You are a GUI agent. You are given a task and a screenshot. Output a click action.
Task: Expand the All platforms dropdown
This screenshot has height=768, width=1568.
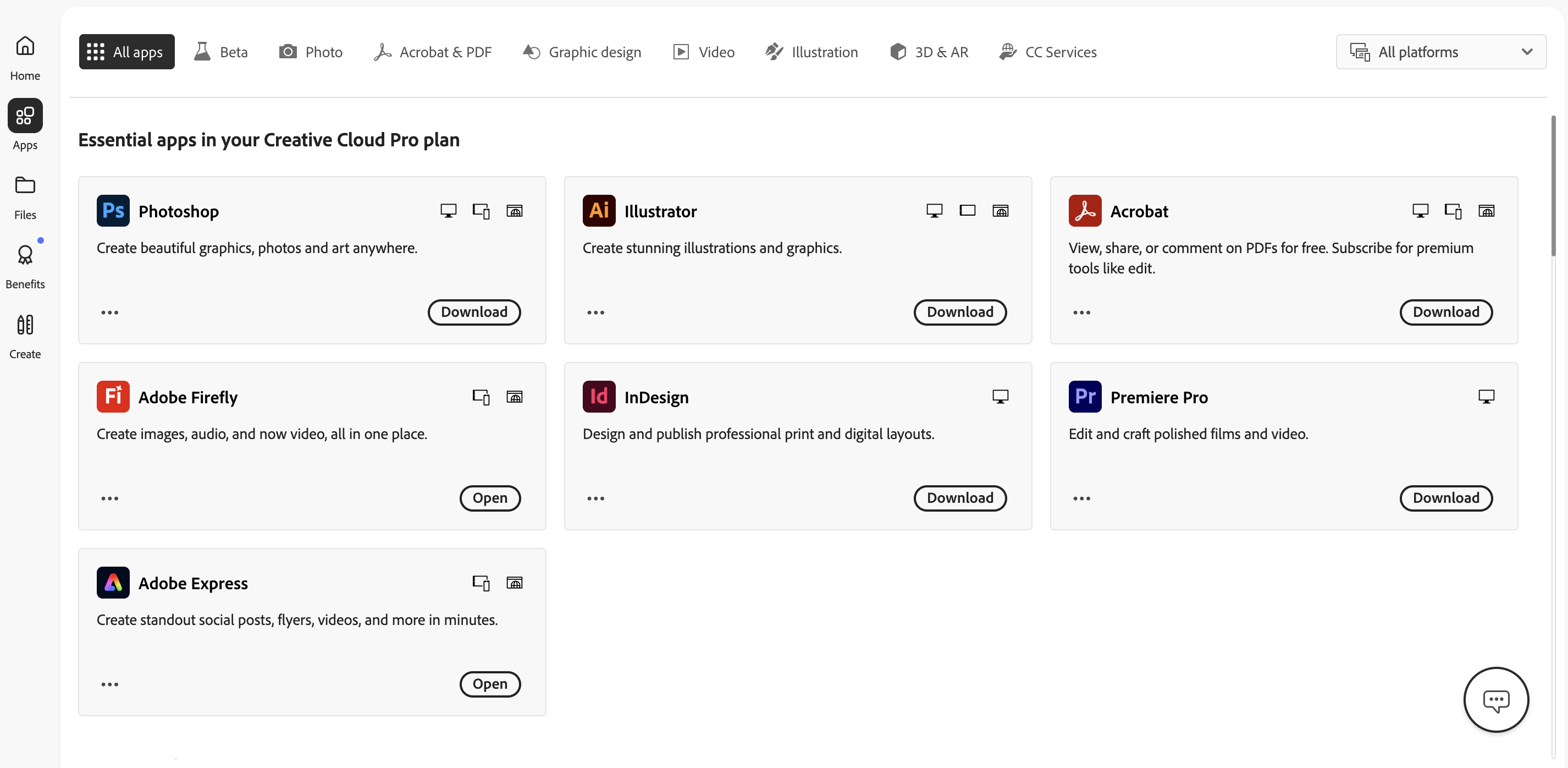pos(1441,52)
